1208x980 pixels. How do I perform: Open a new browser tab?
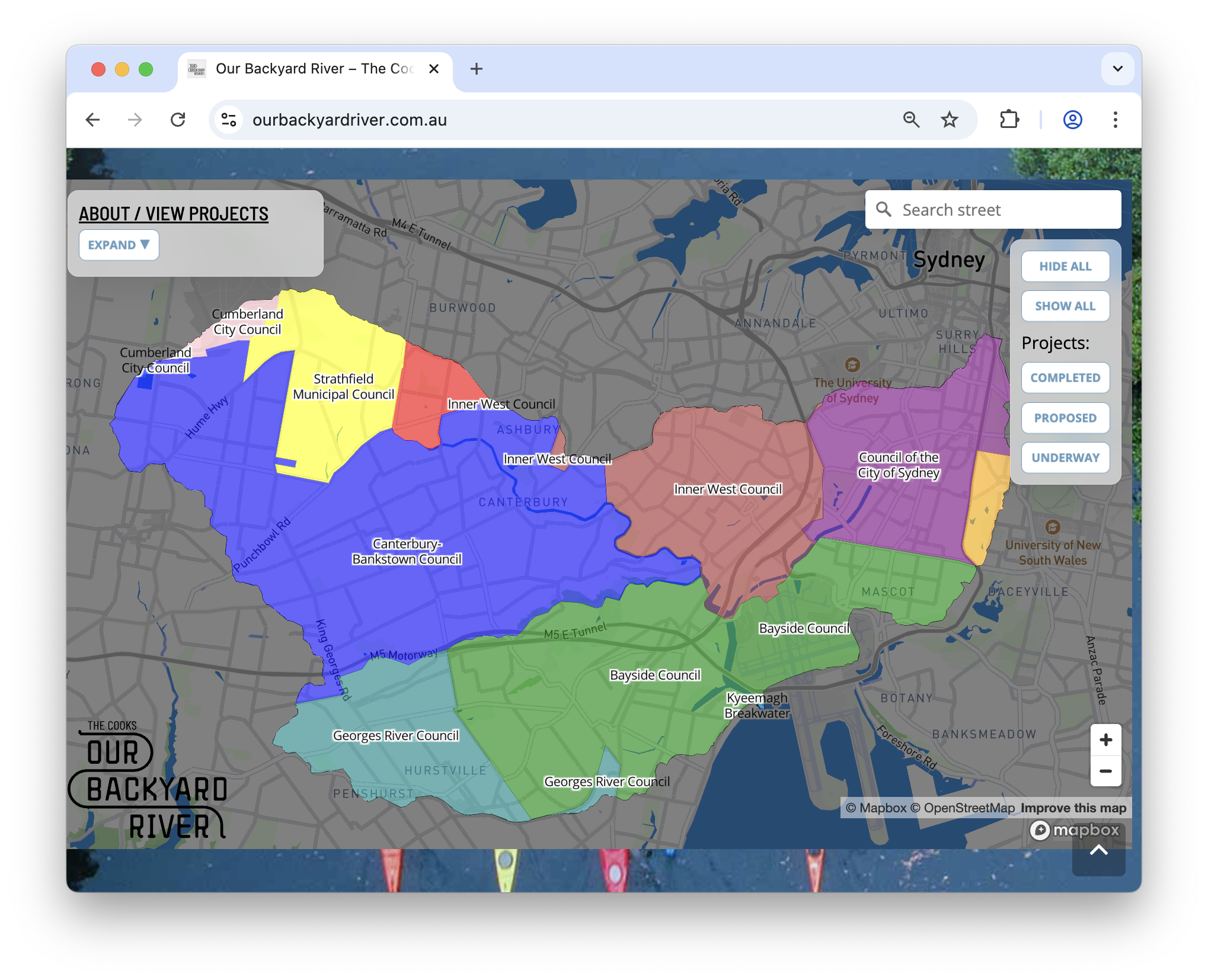(476, 69)
